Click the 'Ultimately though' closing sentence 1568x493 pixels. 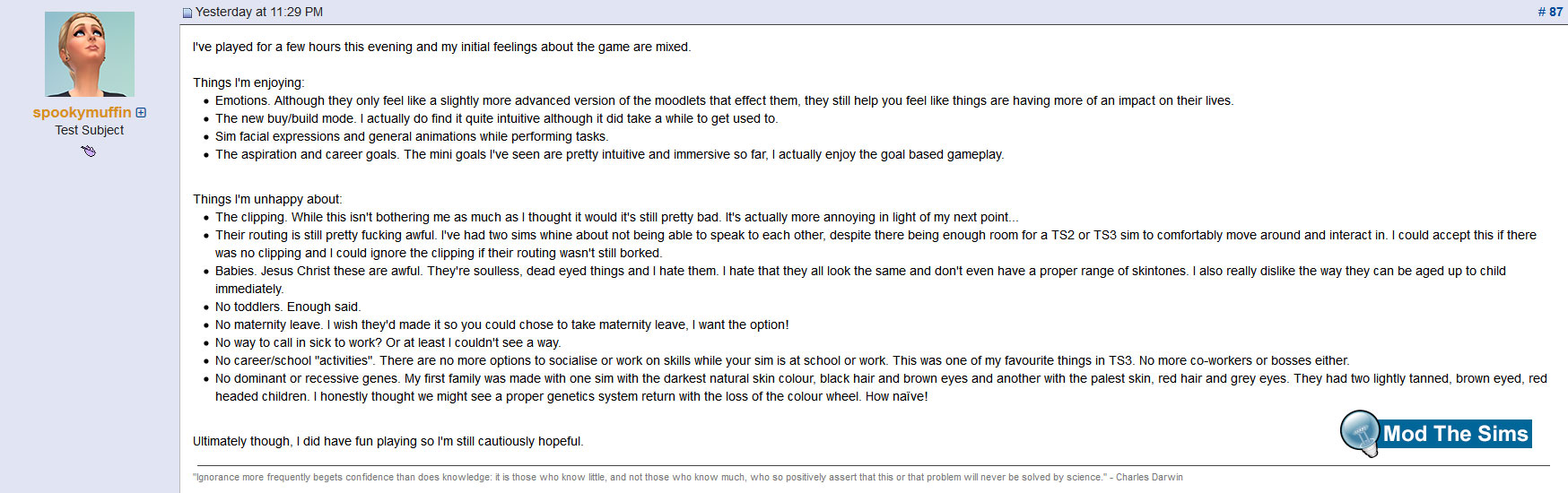[x=388, y=441]
